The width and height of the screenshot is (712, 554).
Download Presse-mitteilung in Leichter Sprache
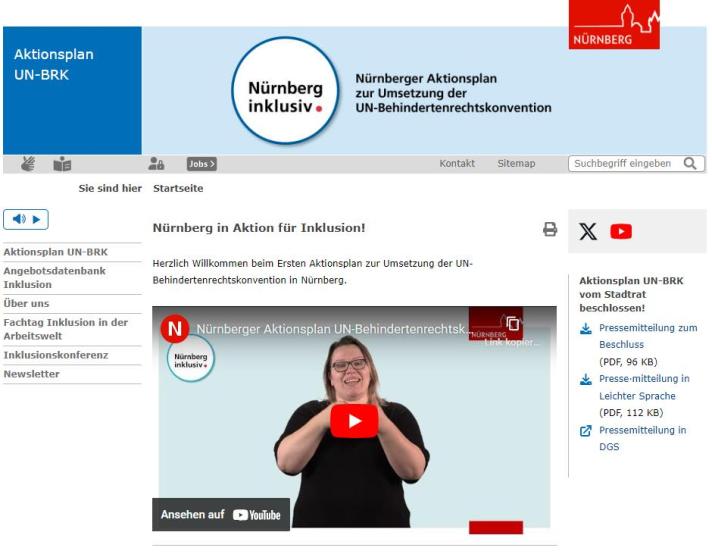coord(644,387)
